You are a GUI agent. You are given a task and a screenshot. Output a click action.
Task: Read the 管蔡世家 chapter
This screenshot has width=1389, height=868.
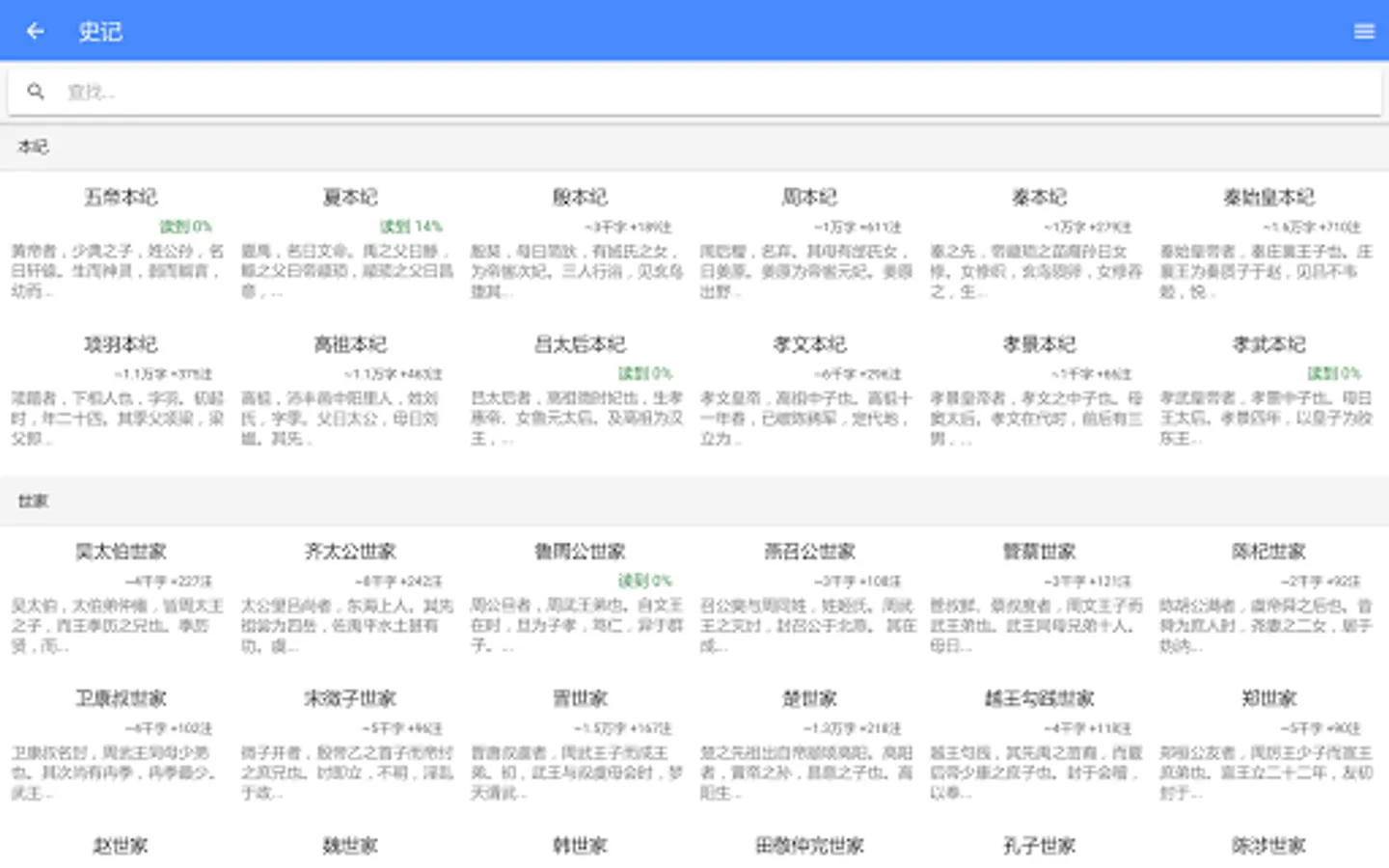coord(1038,599)
